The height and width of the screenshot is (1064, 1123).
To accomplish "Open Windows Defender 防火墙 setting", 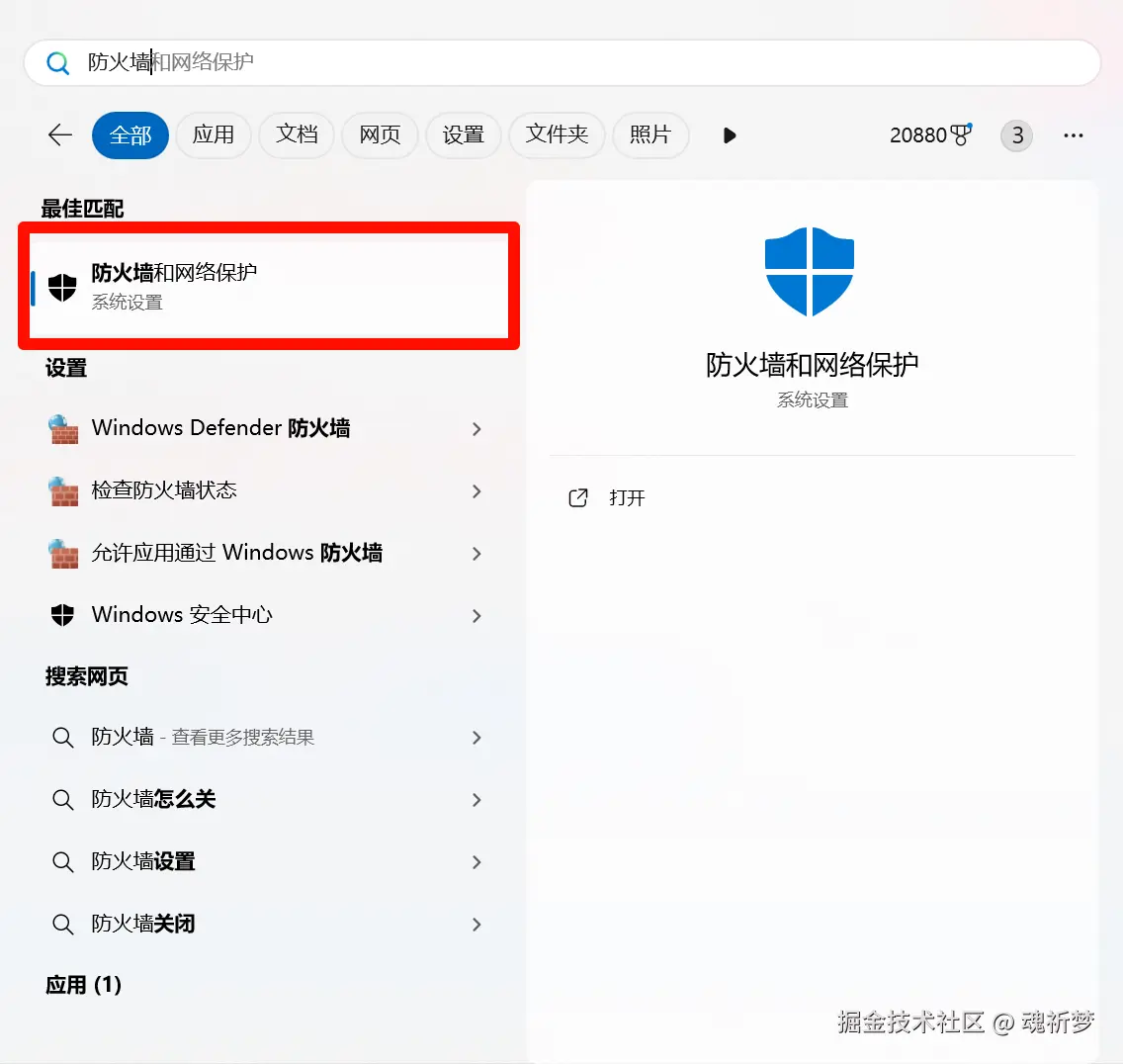I will (269, 428).
